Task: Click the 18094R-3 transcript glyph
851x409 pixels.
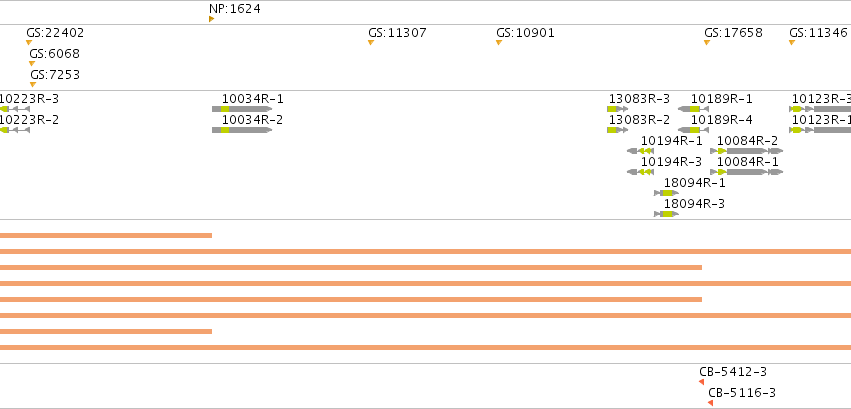Action: coord(666,214)
